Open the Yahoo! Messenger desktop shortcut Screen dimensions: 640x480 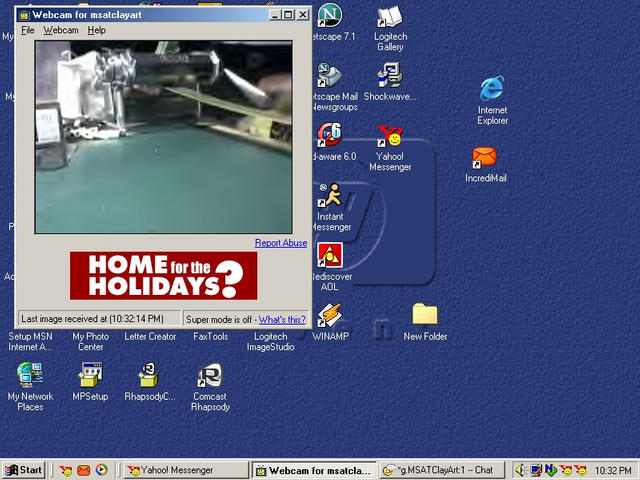pos(390,136)
